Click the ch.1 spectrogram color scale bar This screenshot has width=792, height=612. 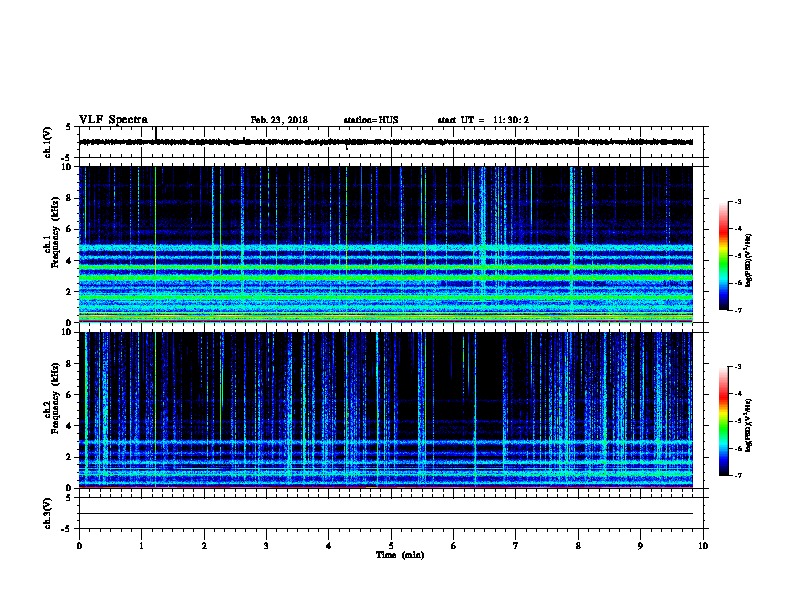point(723,256)
